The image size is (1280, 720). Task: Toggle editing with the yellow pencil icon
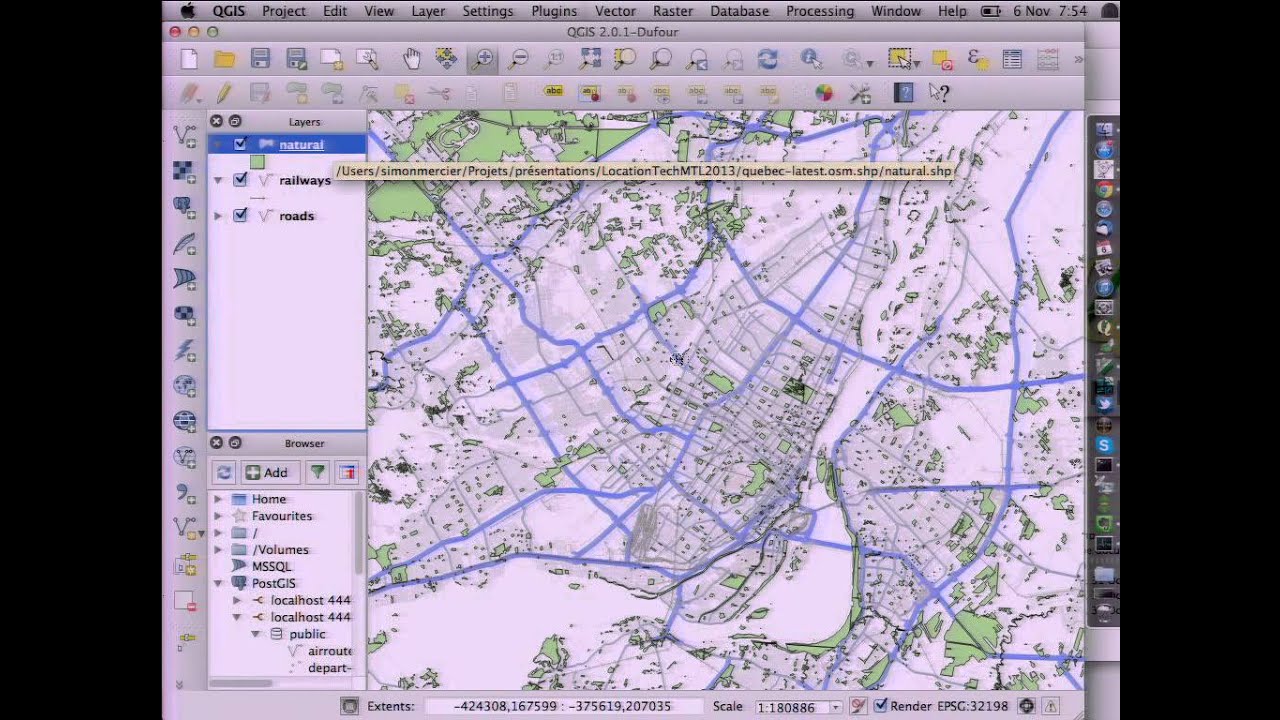point(223,93)
